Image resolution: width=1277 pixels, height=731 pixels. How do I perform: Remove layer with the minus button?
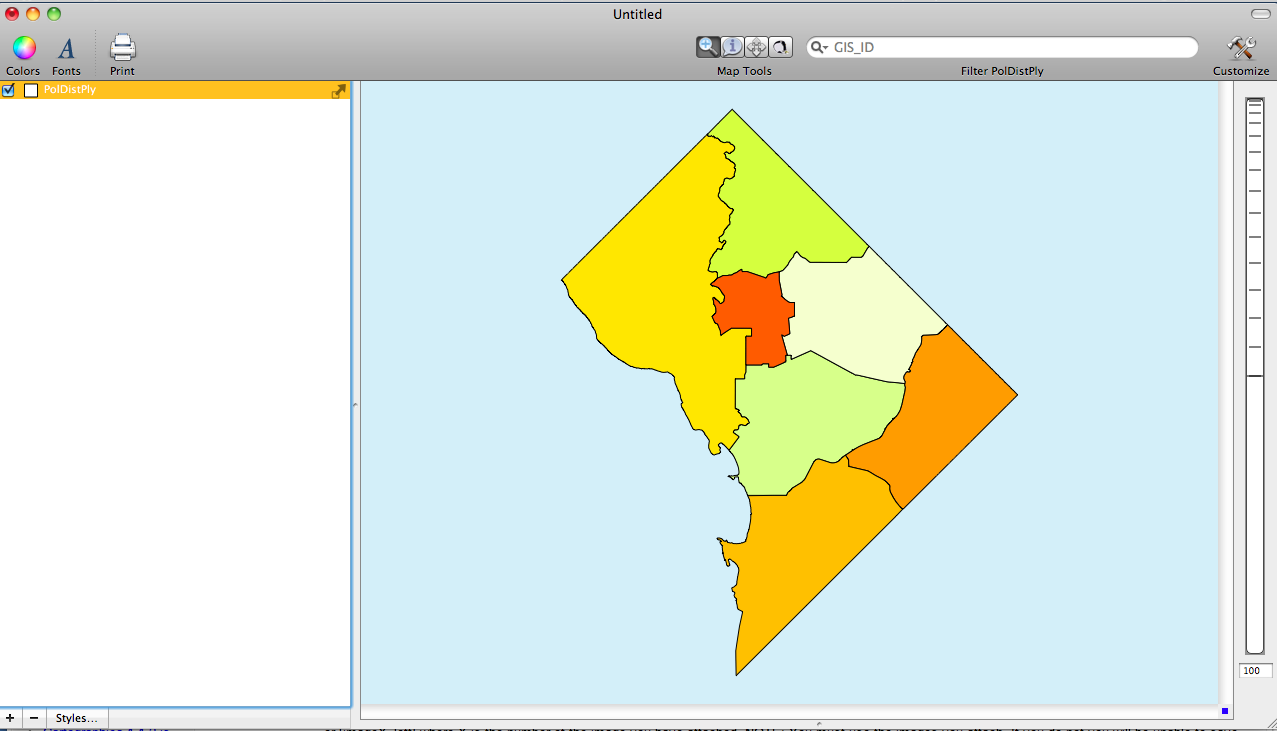[x=33, y=718]
